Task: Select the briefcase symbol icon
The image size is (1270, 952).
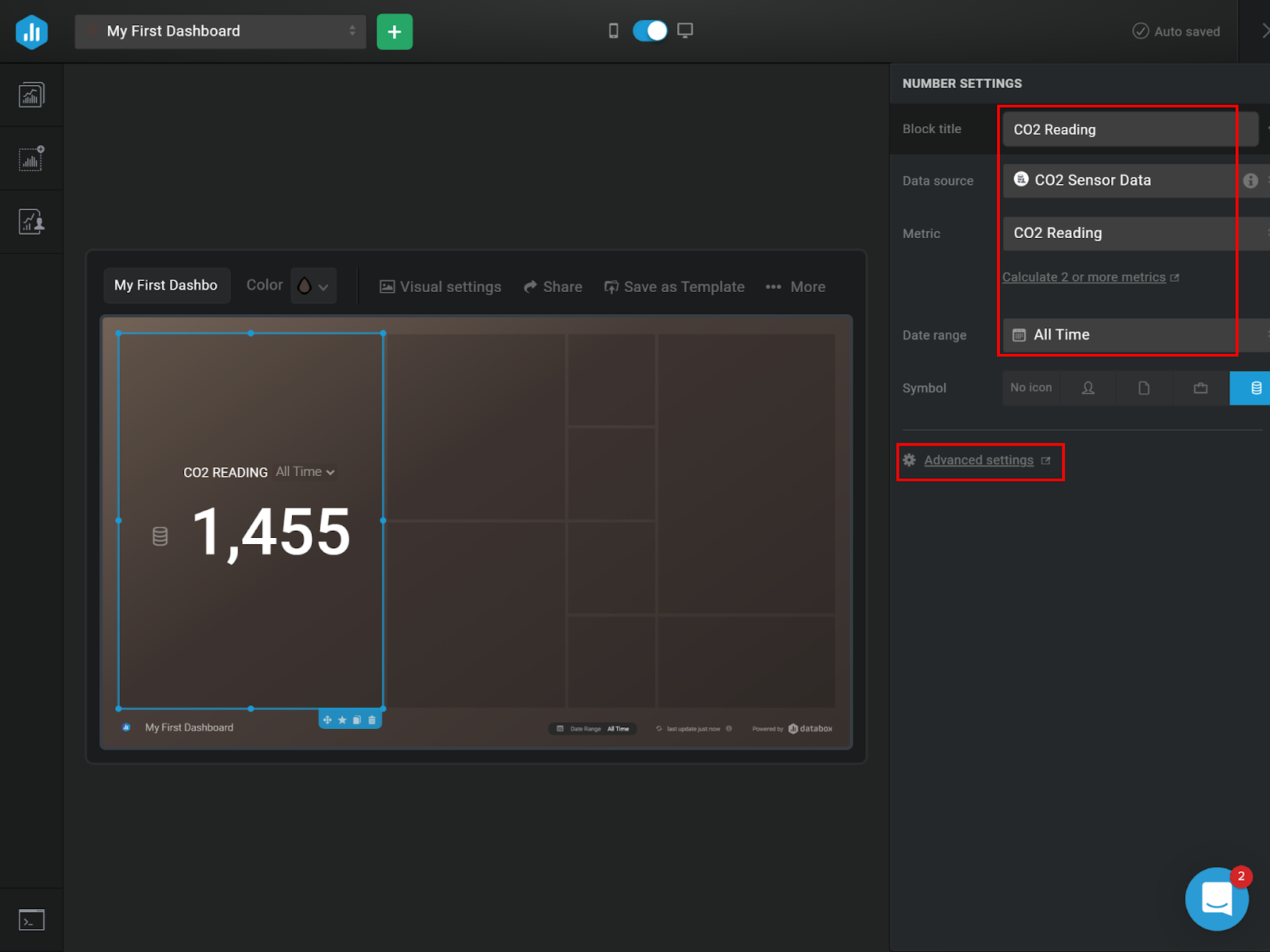Action: click(x=1199, y=388)
